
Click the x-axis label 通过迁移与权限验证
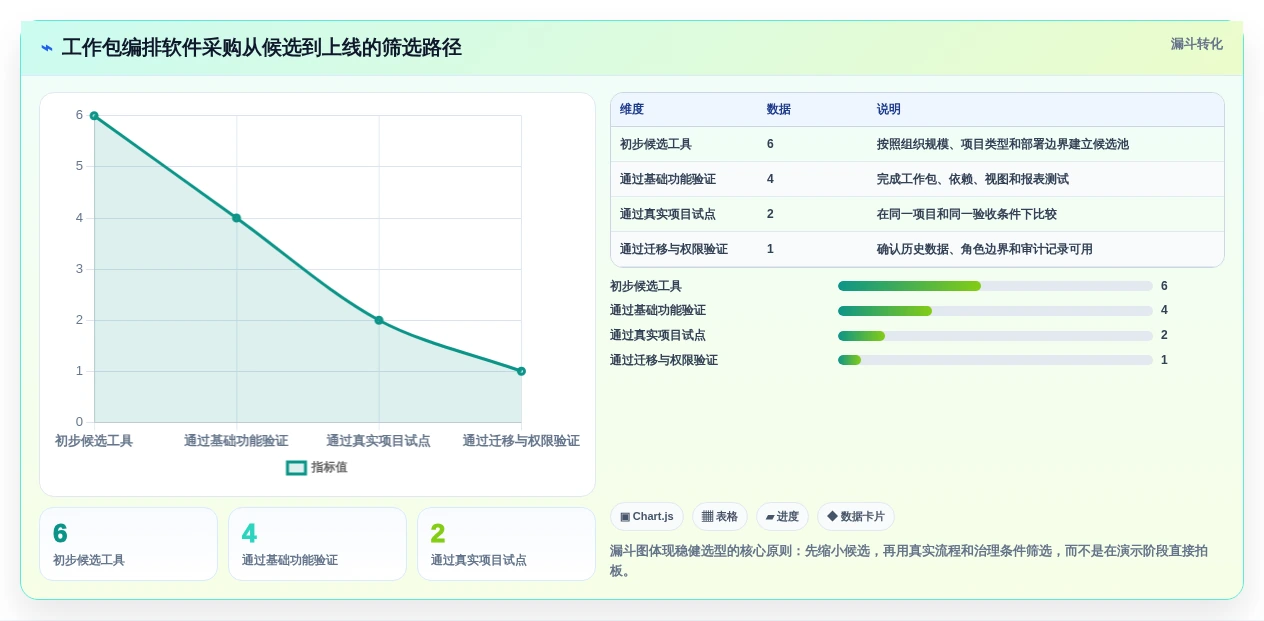point(521,441)
